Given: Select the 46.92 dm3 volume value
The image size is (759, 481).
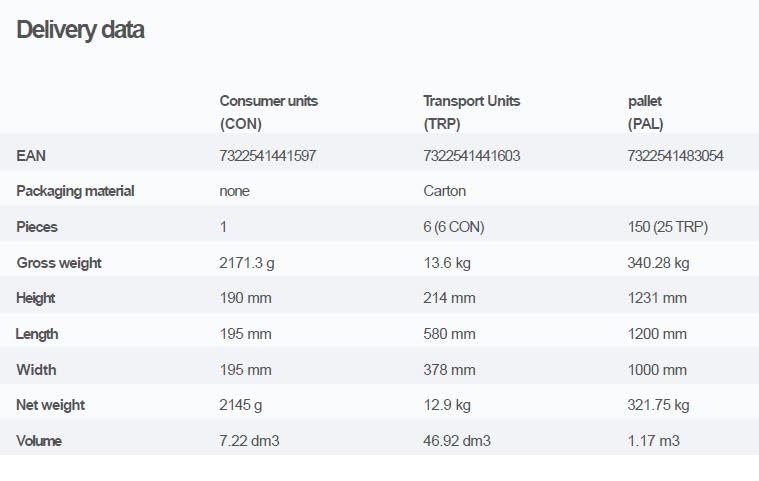Looking at the screenshot, I should pyautogui.click(x=457, y=441).
